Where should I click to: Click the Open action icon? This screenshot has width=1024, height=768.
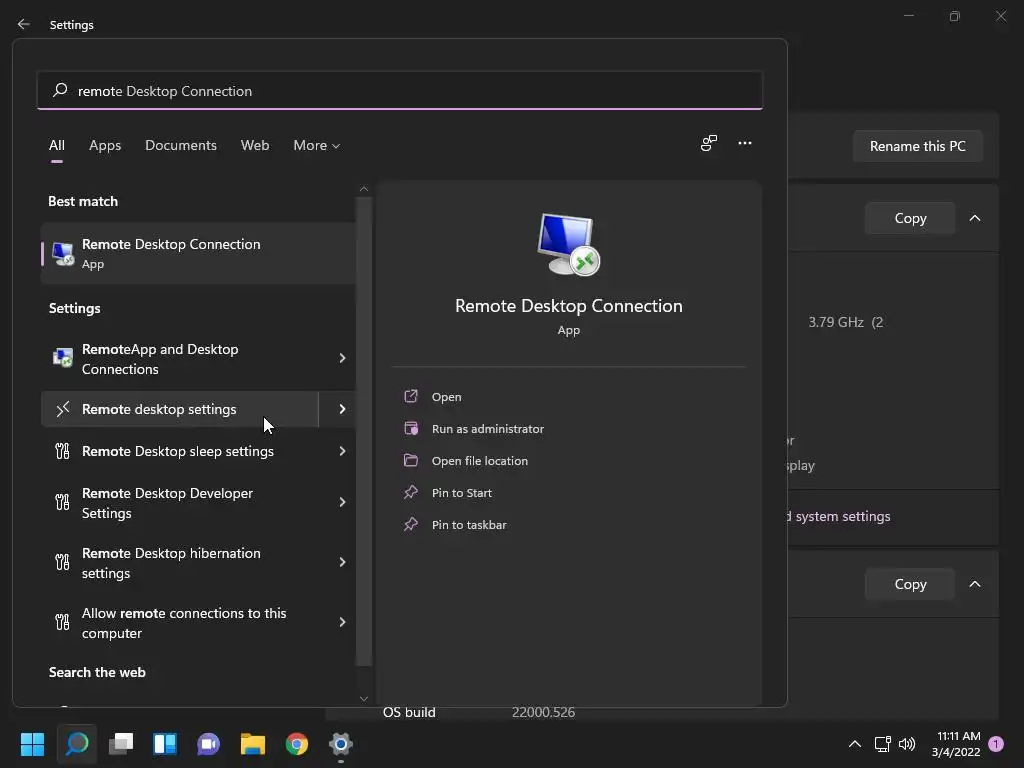[x=411, y=396]
